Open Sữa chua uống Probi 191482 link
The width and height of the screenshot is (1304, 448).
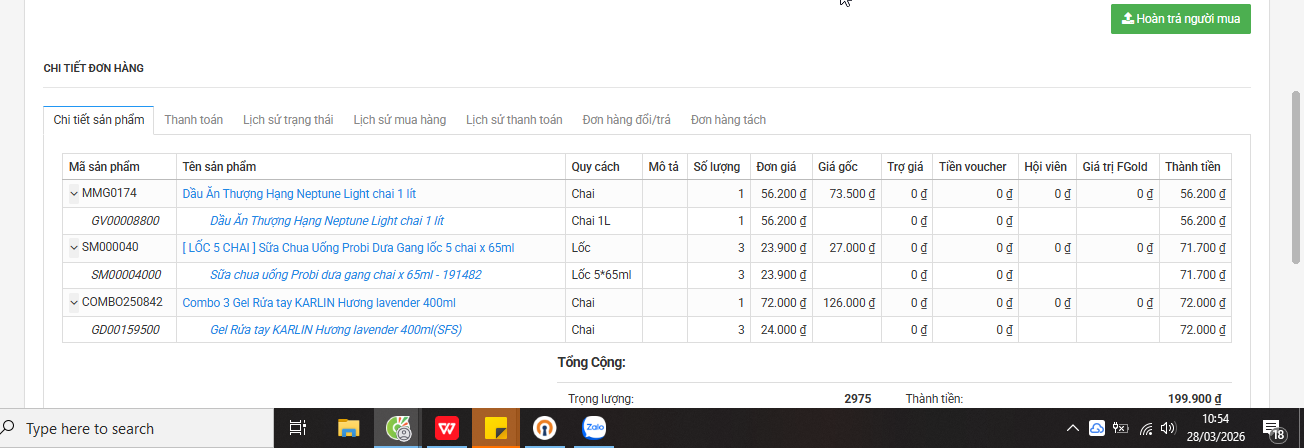346,274
